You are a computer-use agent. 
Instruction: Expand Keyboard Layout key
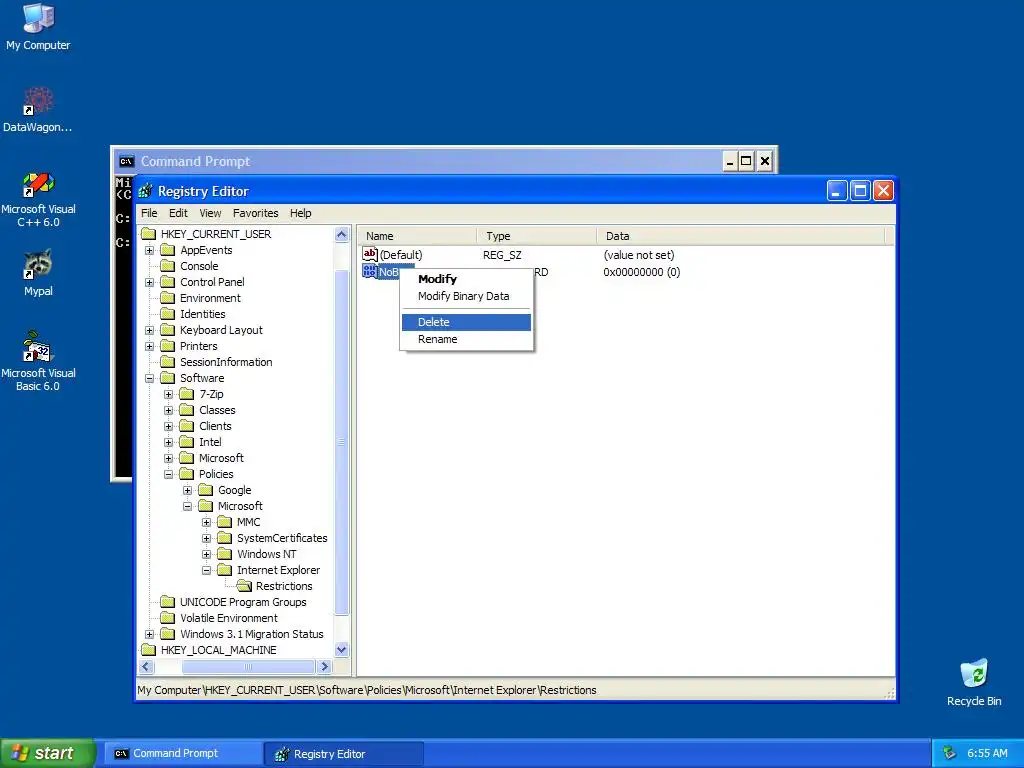(x=150, y=330)
